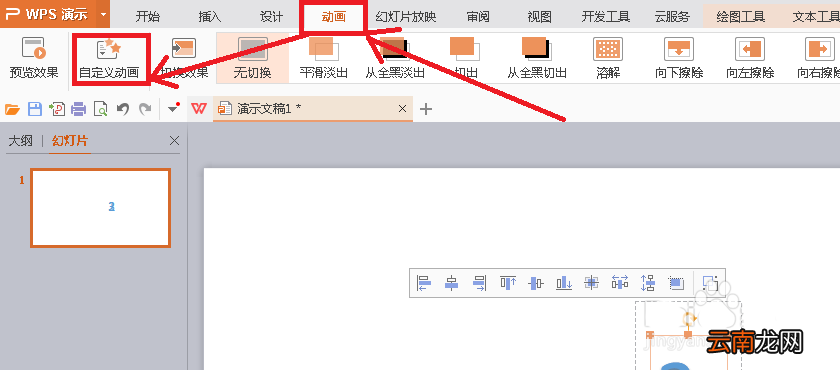Select the 动画 ribbon tab
Image resolution: width=840 pixels, height=370 pixels.
click(x=334, y=17)
